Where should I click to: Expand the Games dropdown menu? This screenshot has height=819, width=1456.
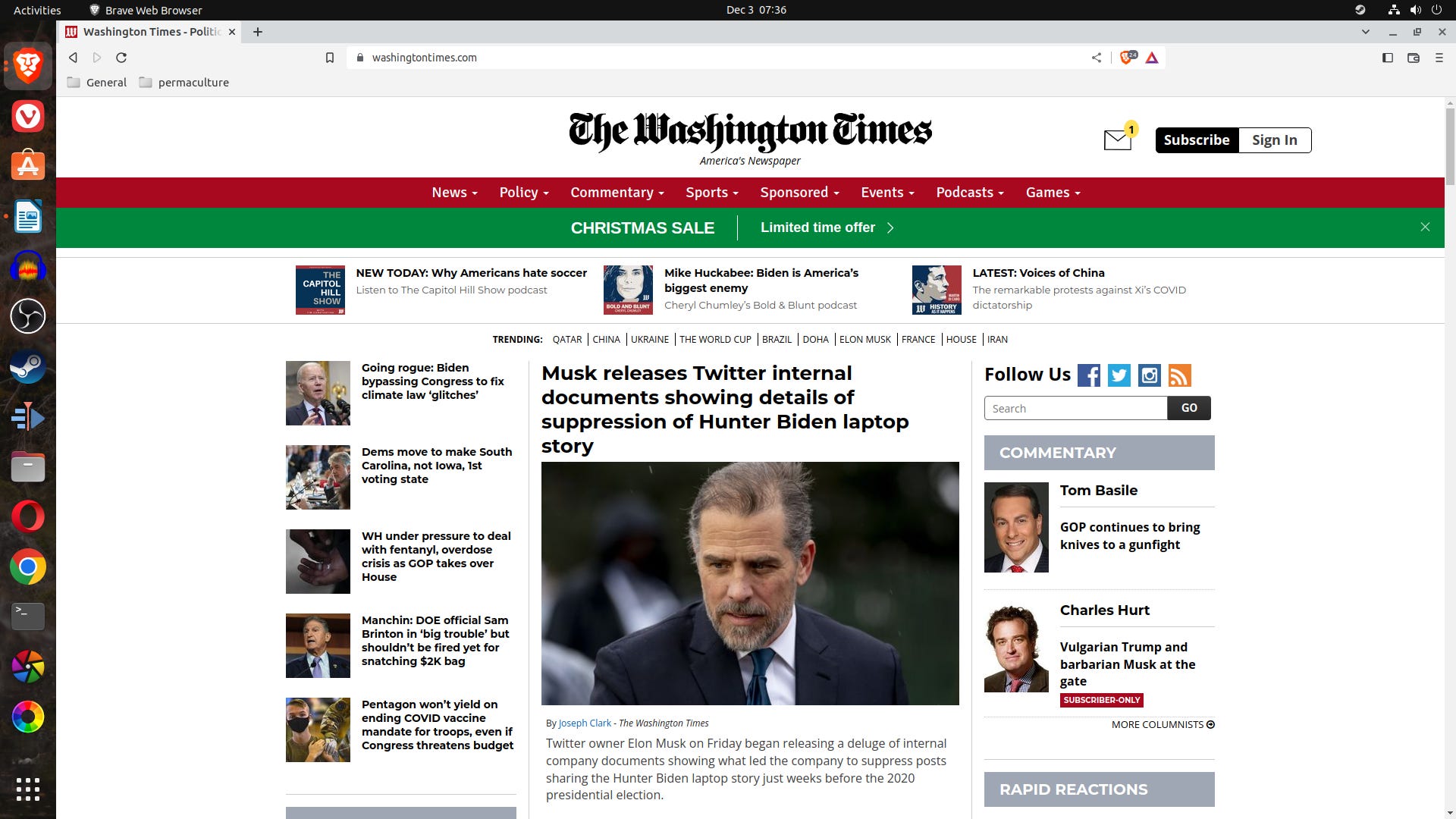click(x=1053, y=193)
